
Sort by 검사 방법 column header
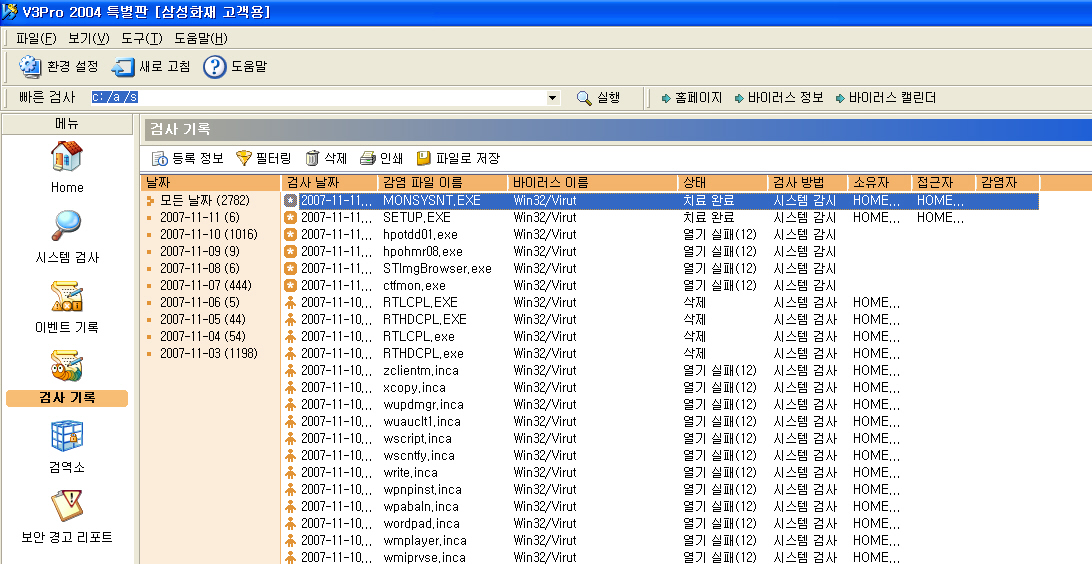pos(808,183)
